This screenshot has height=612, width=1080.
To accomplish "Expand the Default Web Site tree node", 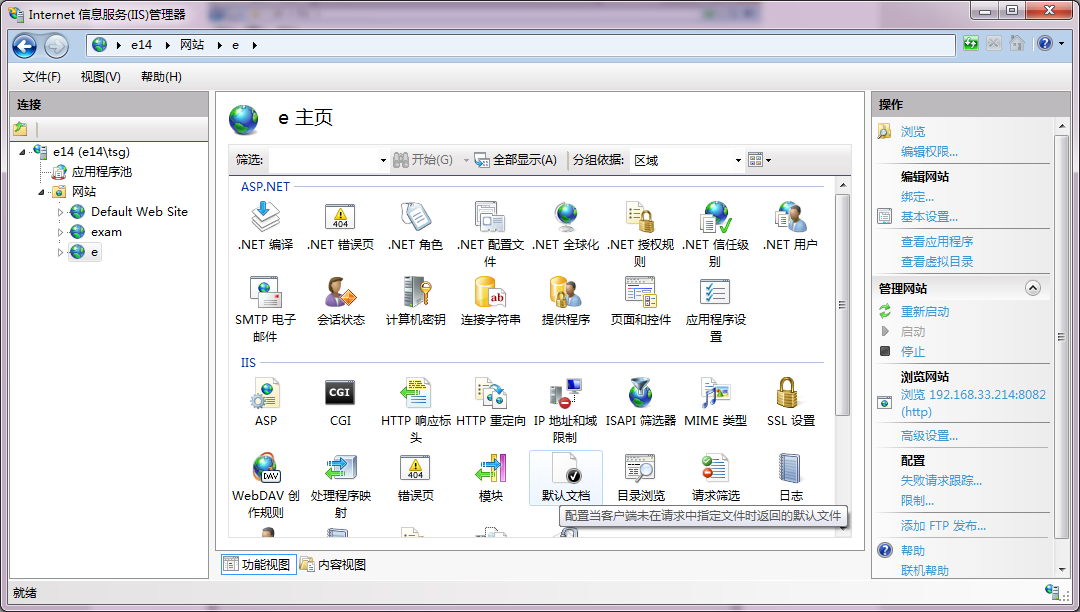I will (x=60, y=211).
